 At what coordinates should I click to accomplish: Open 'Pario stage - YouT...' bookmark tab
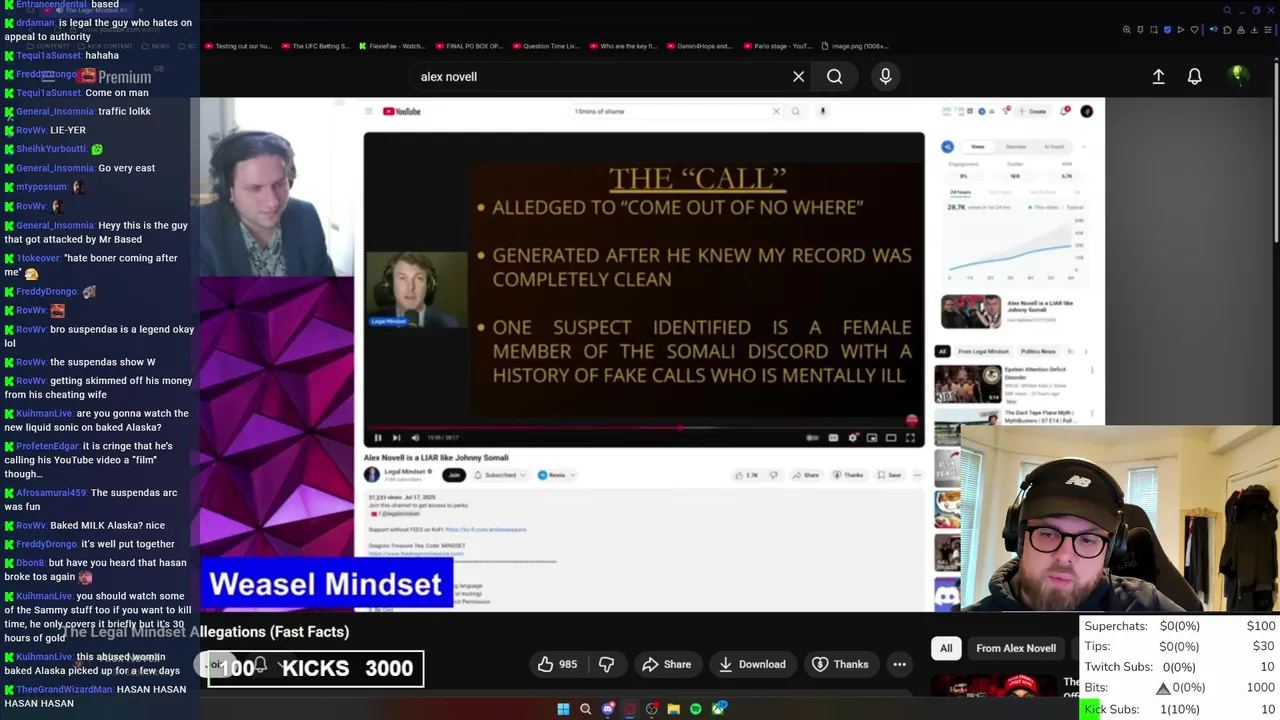777,46
